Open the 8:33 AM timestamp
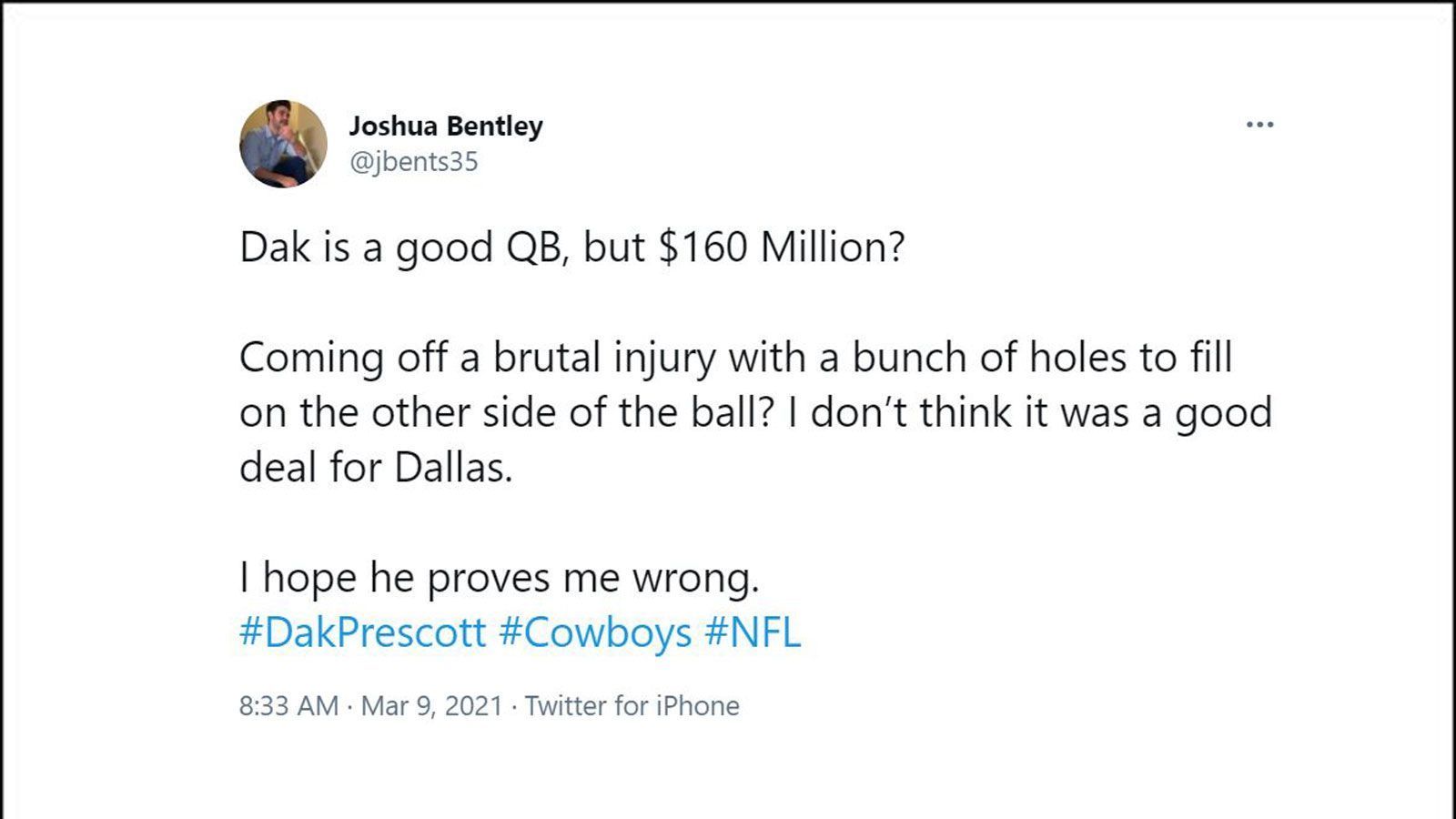1456x819 pixels. 288,706
